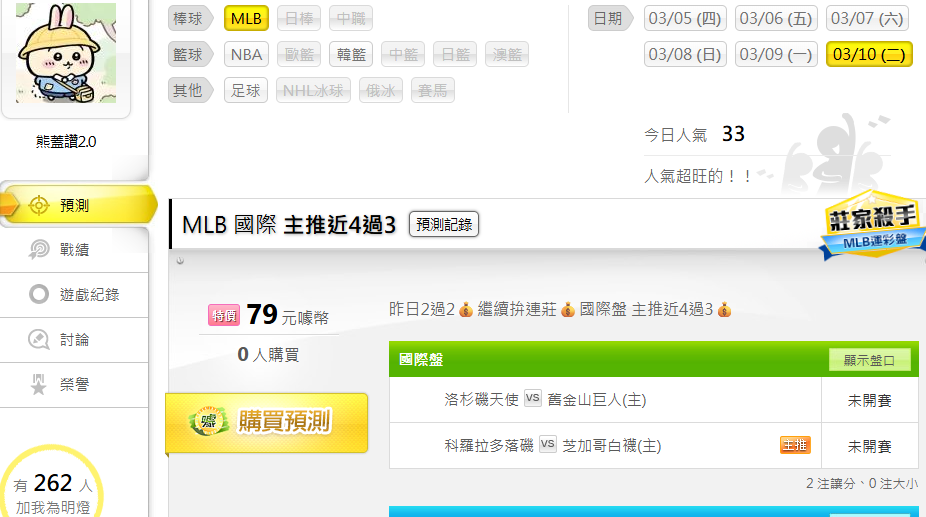Select the MLB league filter
The width and height of the screenshot is (926, 517).
click(x=246, y=19)
